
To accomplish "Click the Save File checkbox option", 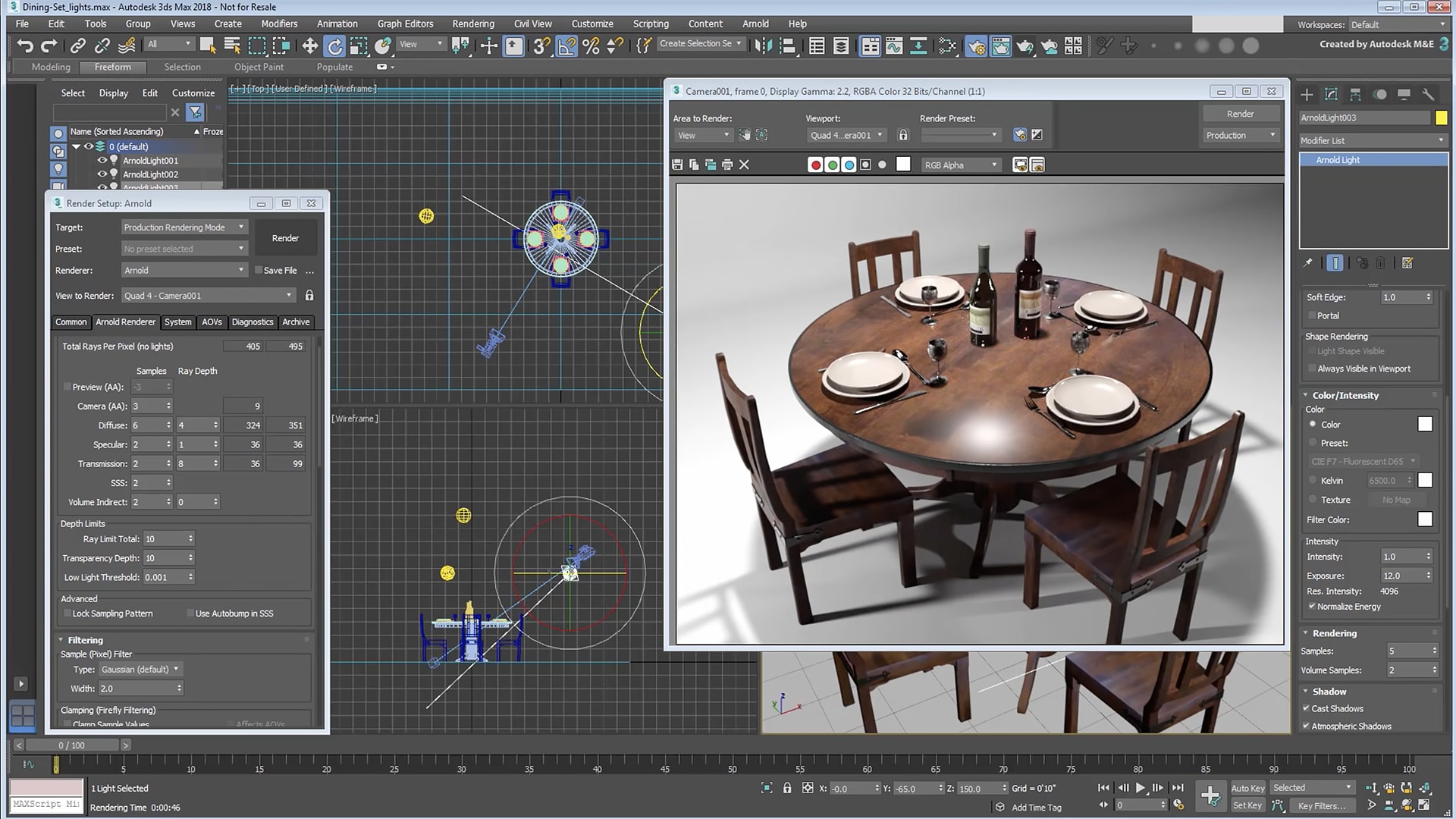I will [257, 270].
